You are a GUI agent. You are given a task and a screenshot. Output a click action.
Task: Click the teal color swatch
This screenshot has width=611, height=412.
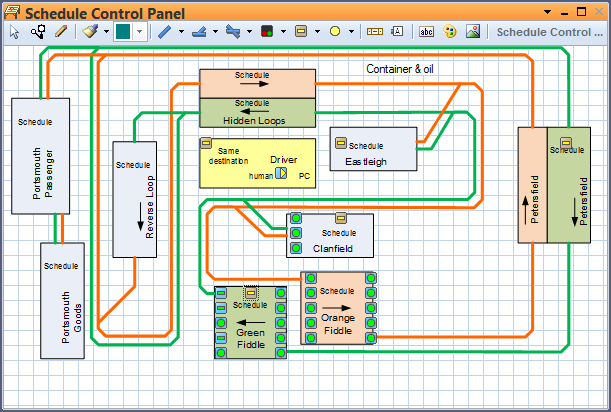[x=123, y=31]
